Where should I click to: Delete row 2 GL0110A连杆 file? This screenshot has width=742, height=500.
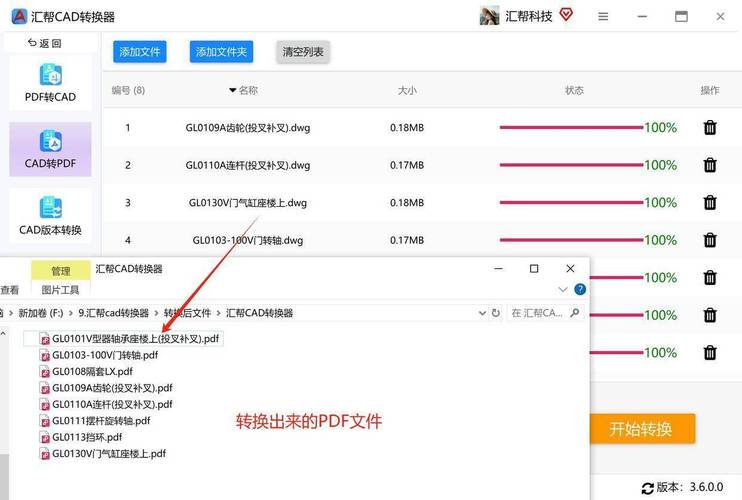coord(710,165)
